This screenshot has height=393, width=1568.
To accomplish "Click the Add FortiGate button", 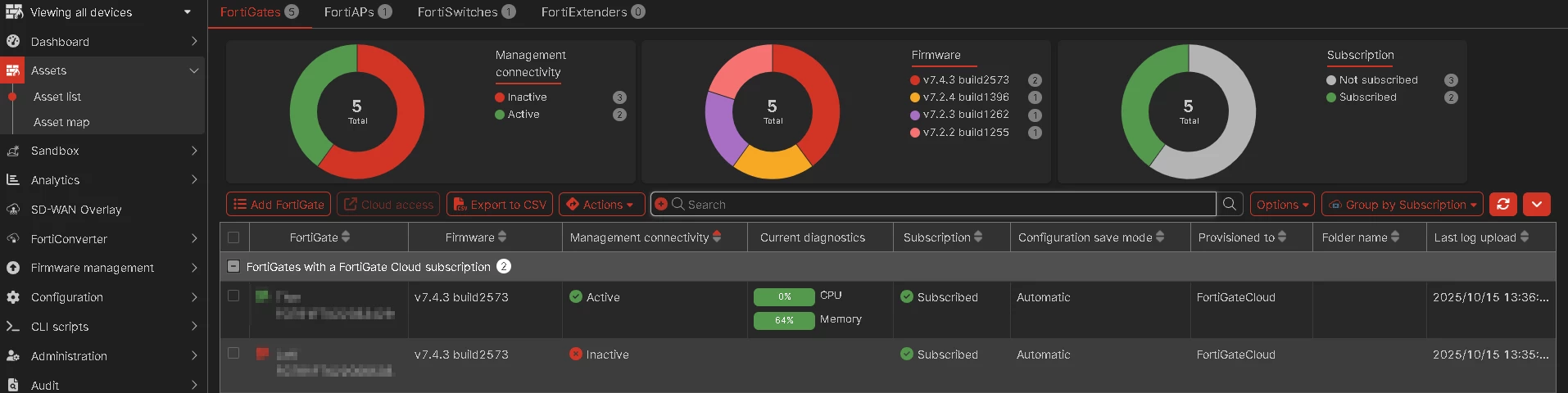I will tap(279, 204).
